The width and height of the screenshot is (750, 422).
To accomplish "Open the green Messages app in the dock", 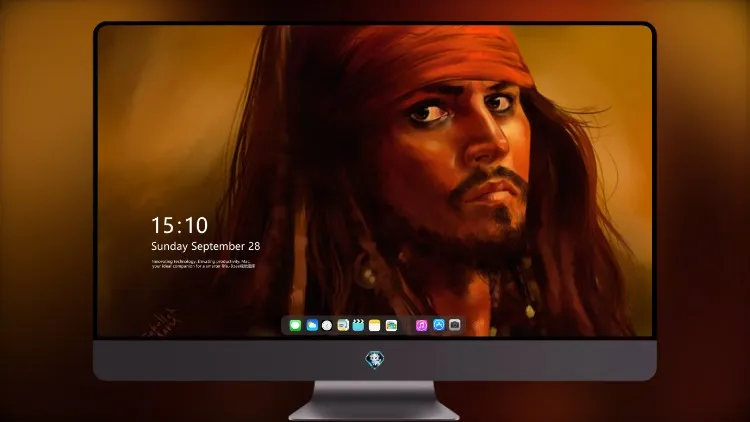I will click(x=295, y=325).
